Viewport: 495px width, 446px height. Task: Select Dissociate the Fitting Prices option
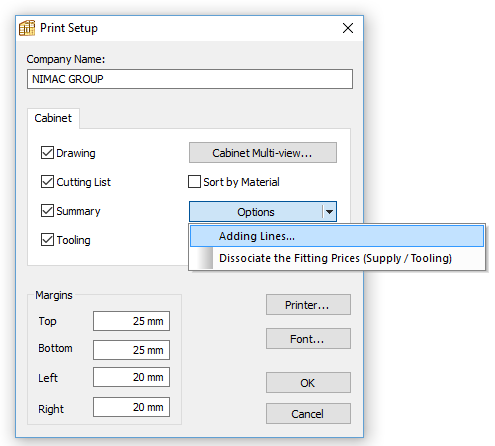[337, 258]
